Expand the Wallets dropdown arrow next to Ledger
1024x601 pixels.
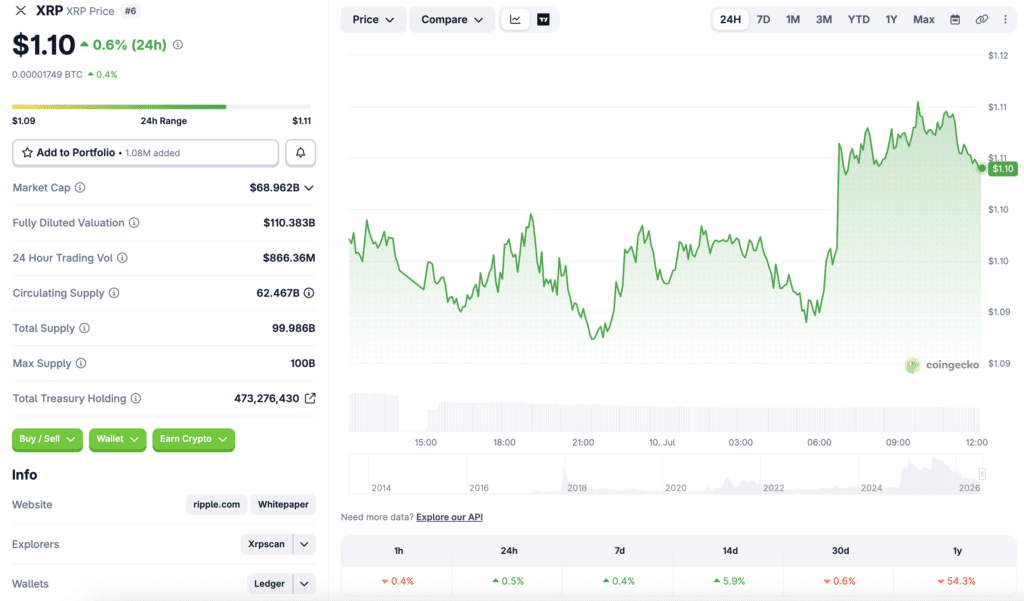pos(304,584)
